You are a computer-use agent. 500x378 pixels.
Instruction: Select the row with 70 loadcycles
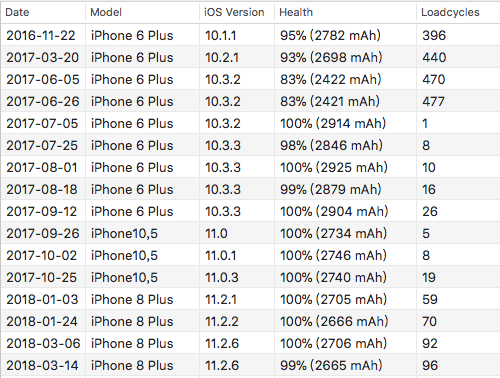point(250,321)
